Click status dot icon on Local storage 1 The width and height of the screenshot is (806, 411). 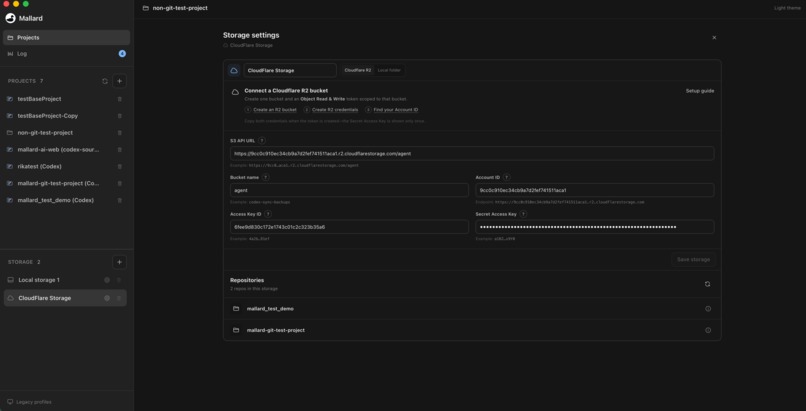pyautogui.click(x=107, y=280)
